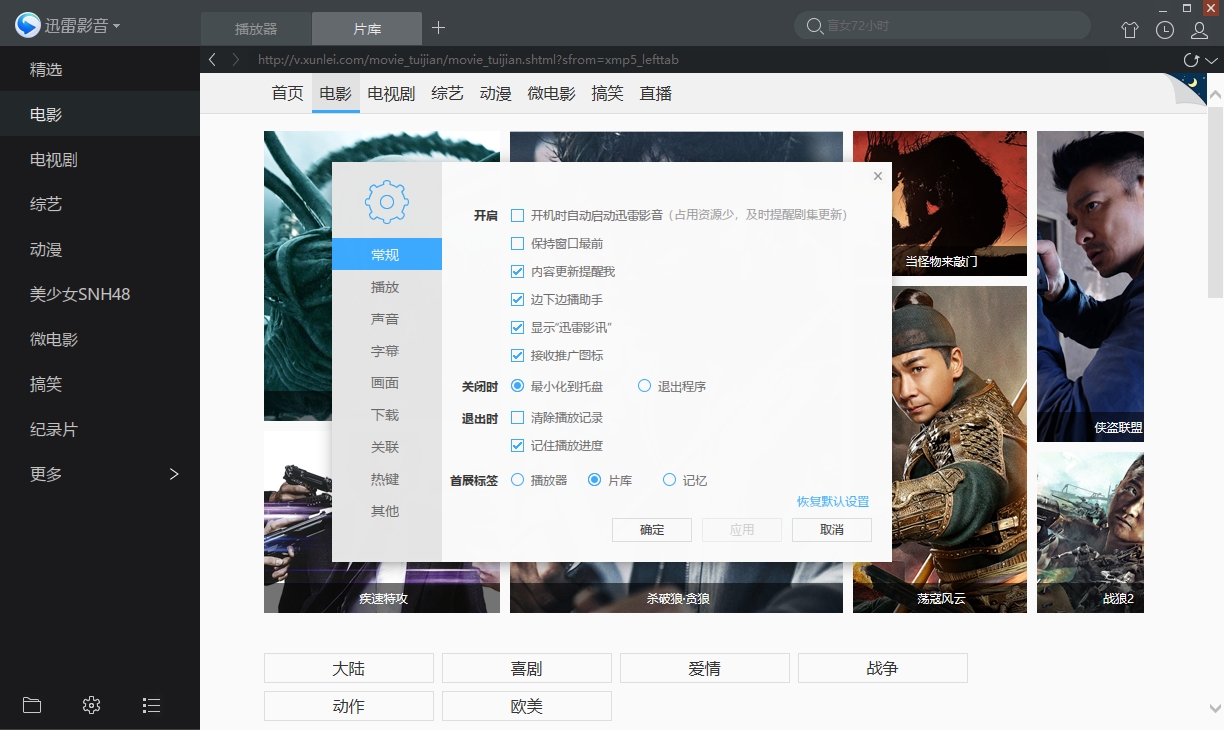The width and height of the screenshot is (1224, 730).
Task: Select the 退出程序 radio option
Action: 644,386
